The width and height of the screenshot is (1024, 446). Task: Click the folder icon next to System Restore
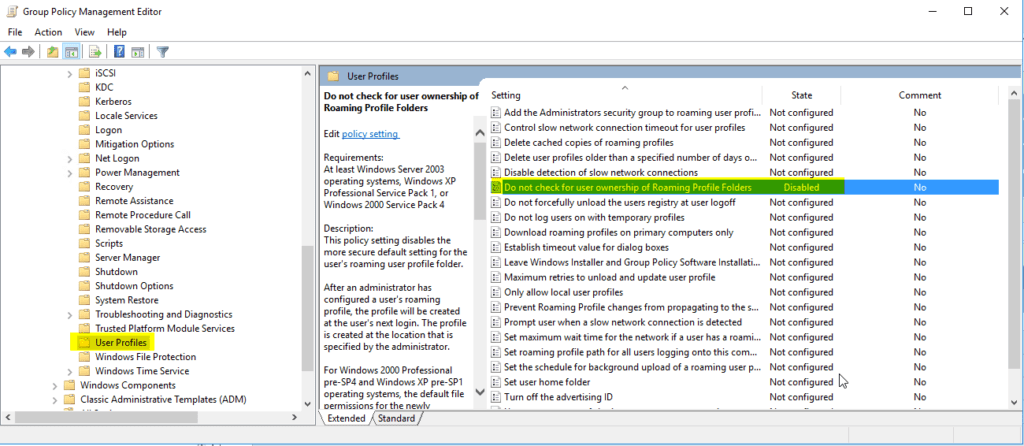click(x=84, y=300)
